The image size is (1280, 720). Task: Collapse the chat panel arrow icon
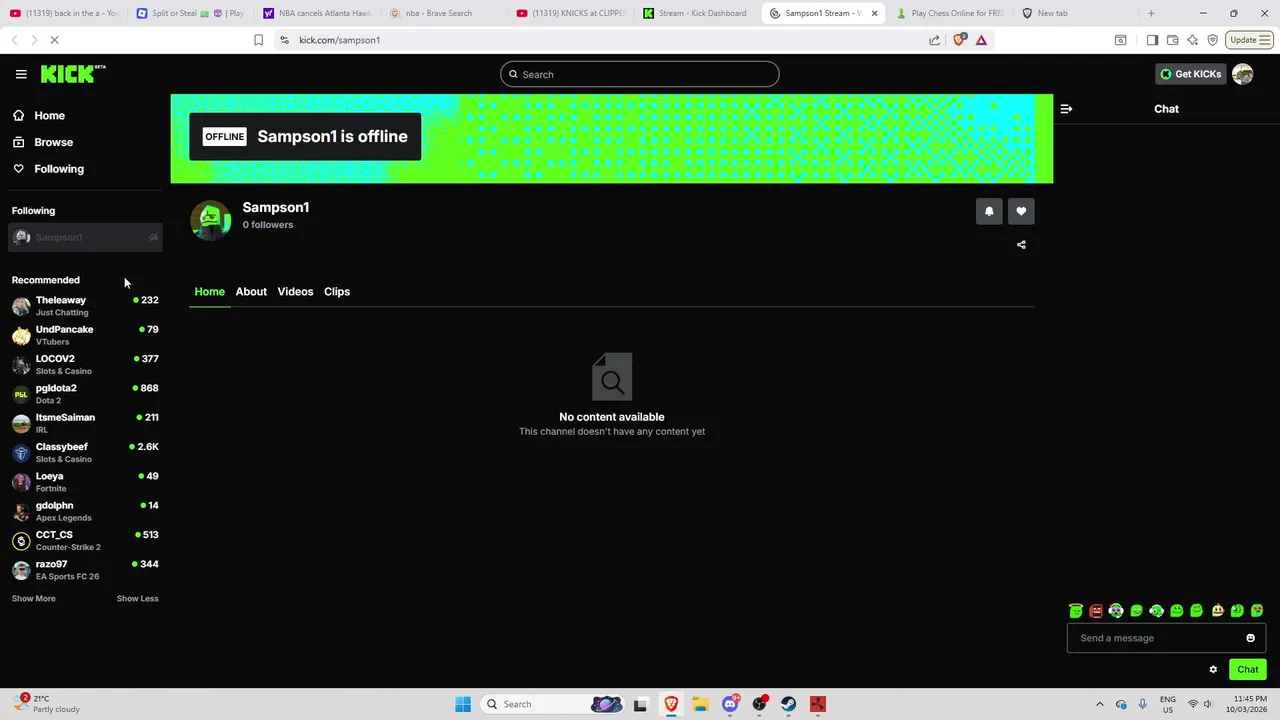tap(1066, 109)
